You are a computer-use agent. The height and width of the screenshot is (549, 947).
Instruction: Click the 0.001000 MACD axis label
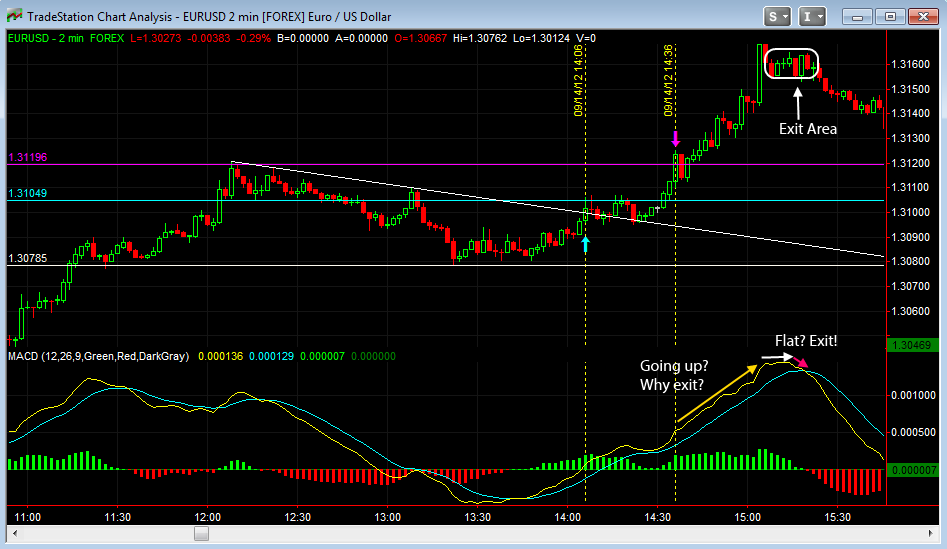(913, 395)
